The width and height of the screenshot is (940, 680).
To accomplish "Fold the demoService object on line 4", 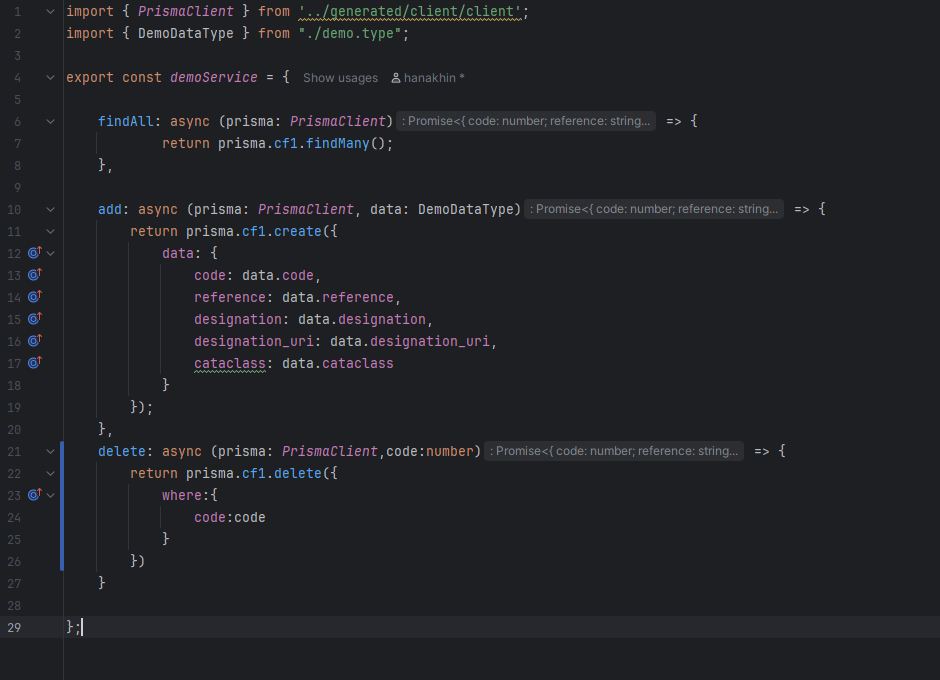I will point(51,78).
